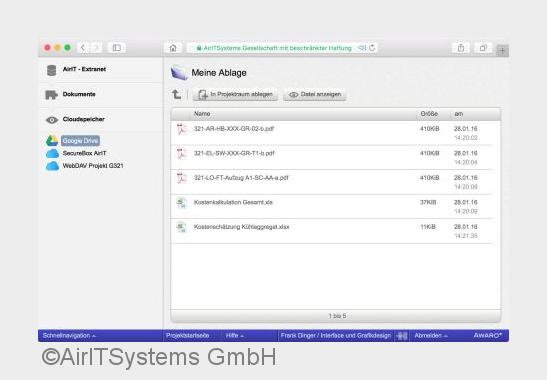Select file 321-EL-SW-XXX-GR-T1-b.pdf
This screenshot has height=380, width=547.
coord(234,153)
